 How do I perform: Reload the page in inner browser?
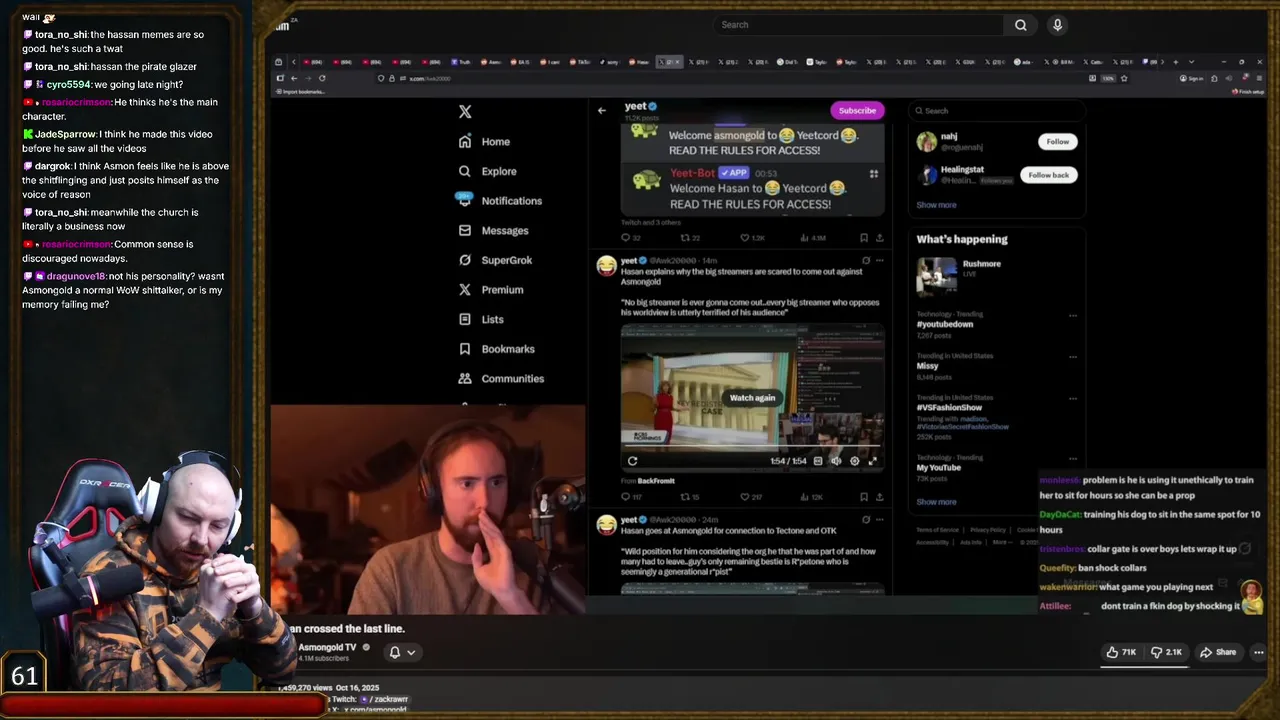tap(322, 78)
